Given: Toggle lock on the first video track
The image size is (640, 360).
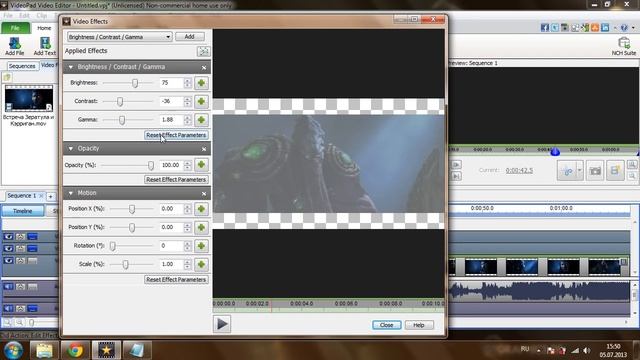Looking at the screenshot, I should 20,237.
